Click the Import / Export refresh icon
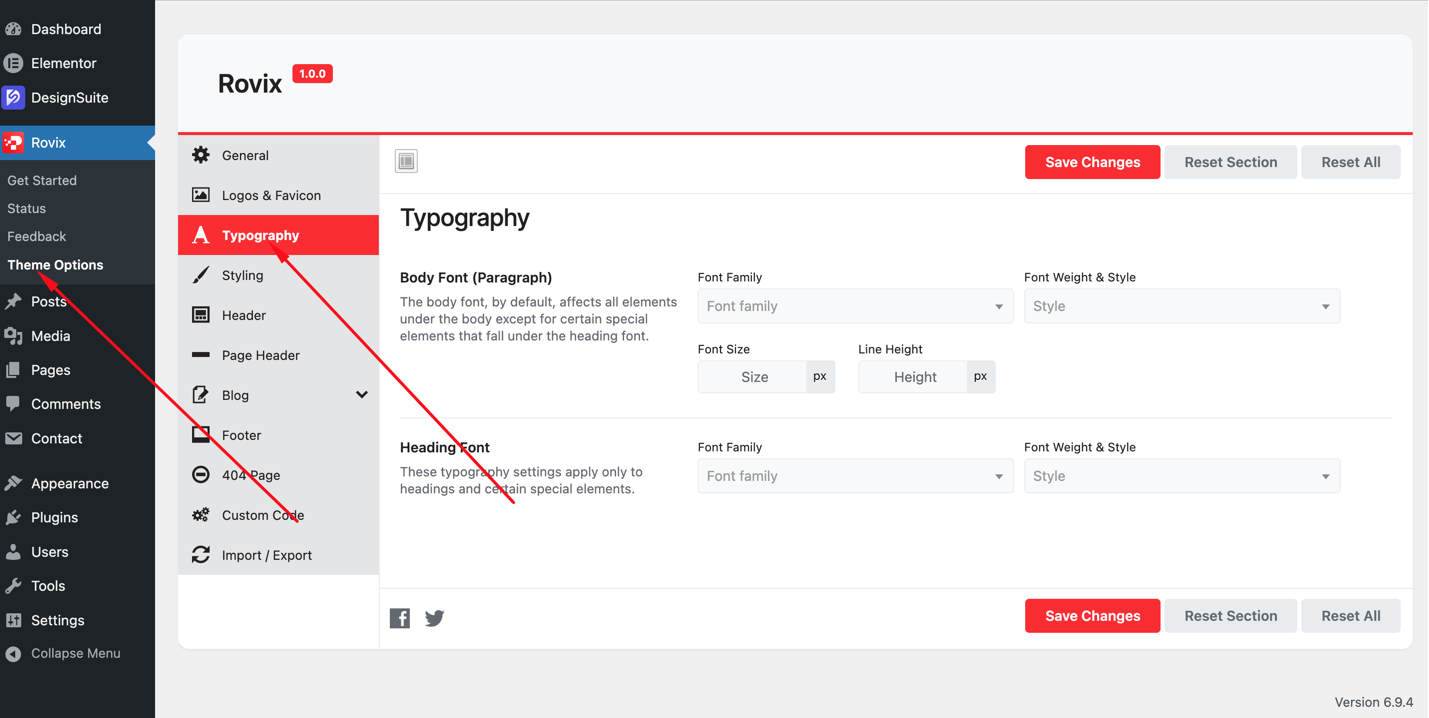 pos(201,555)
